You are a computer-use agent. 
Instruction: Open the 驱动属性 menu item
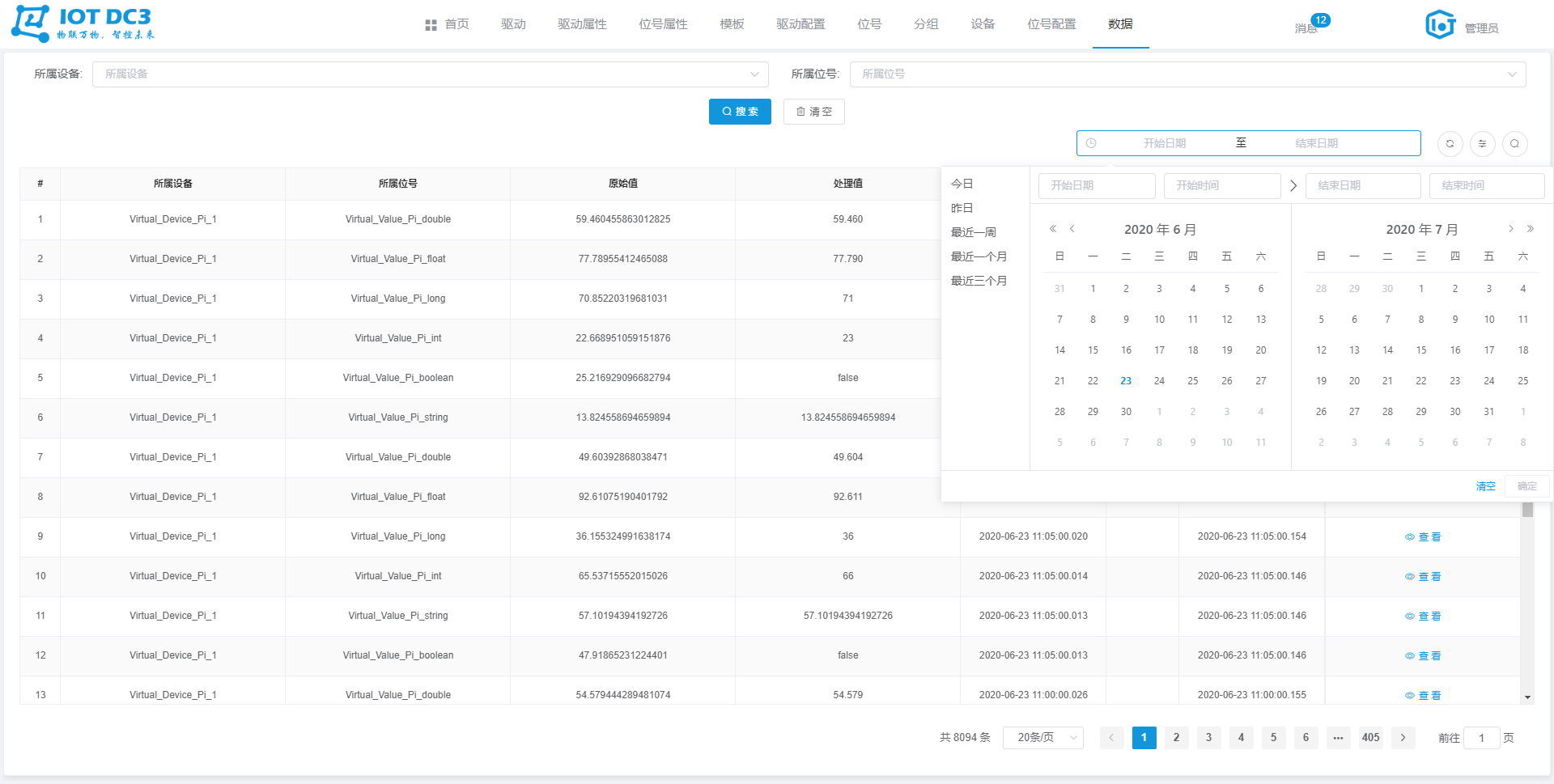pyautogui.click(x=582, y=24)
